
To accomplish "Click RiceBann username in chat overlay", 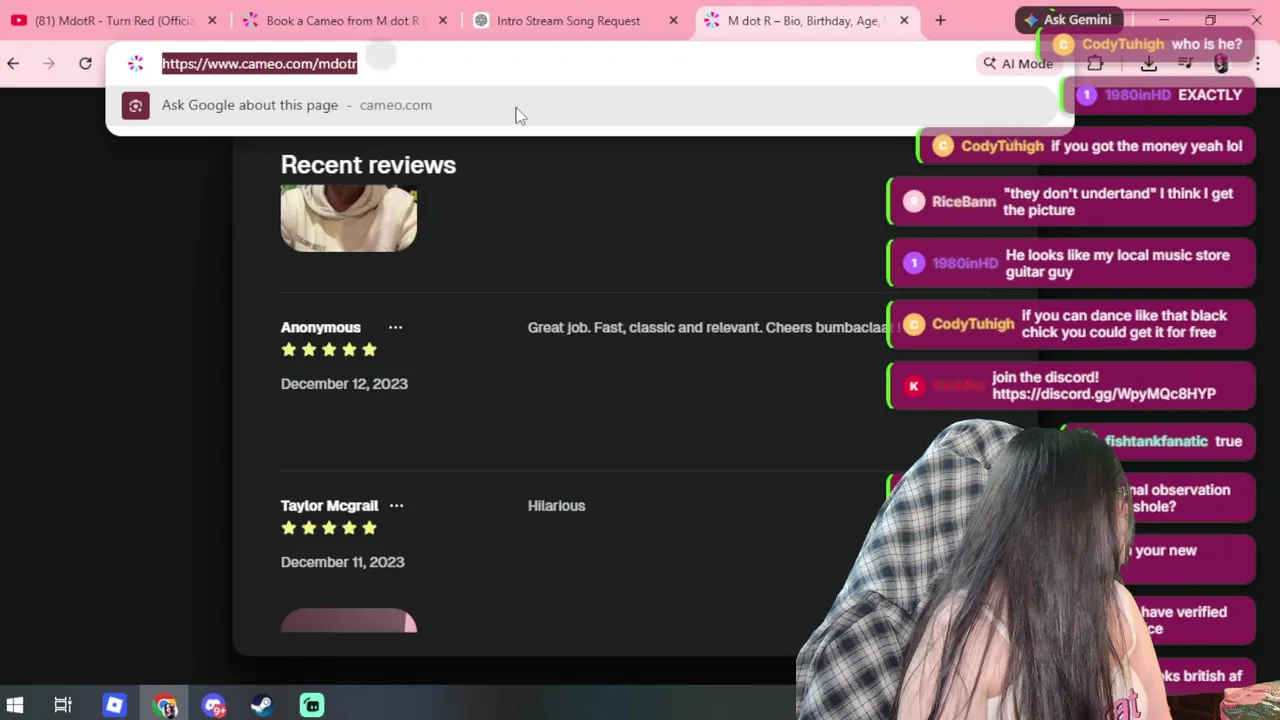I will (963, 201).
